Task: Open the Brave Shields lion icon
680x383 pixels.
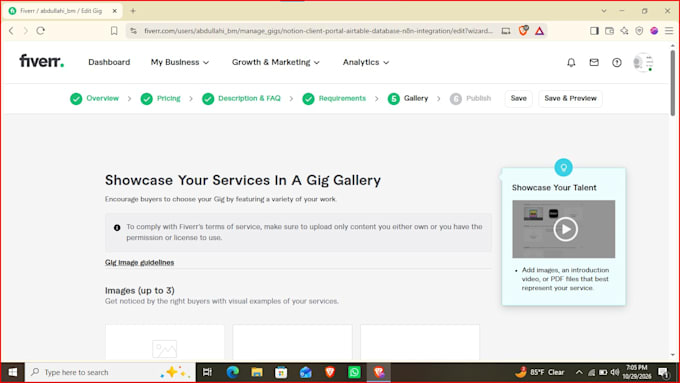Action: pos(523,31)
